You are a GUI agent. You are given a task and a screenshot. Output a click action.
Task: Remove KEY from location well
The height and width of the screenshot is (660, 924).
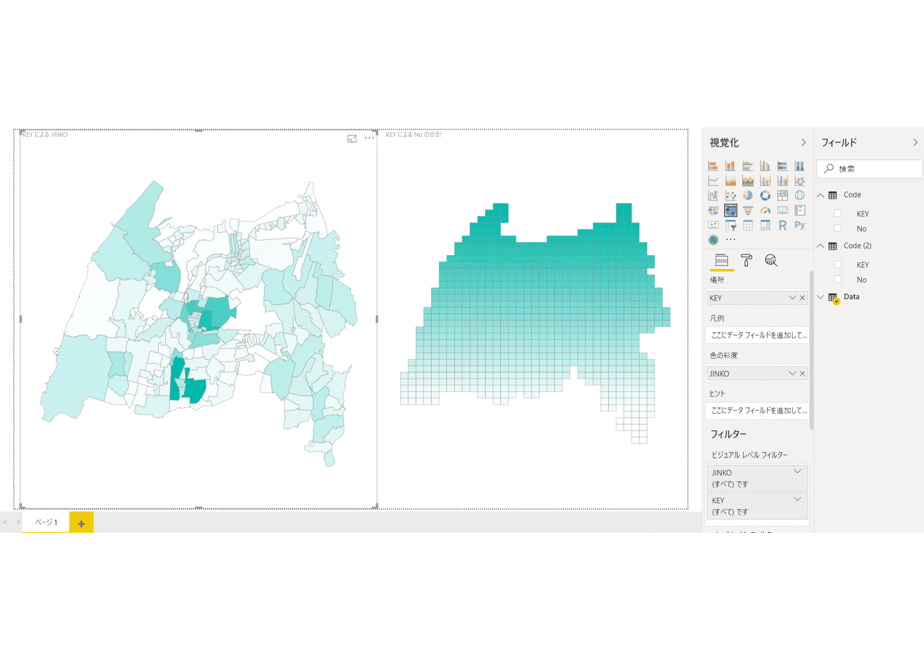click(803, 298)
